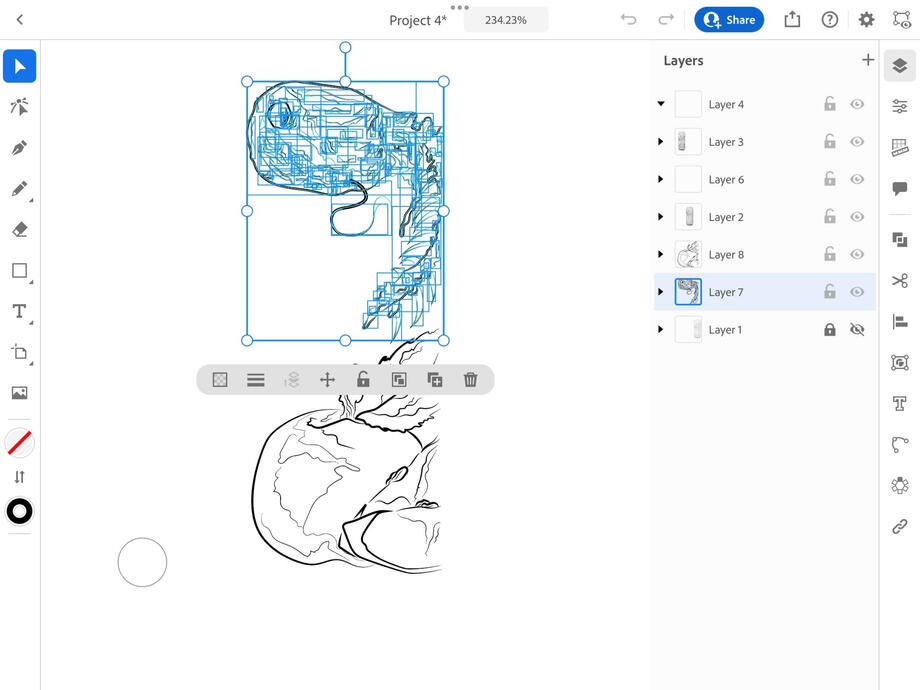The image size is (920, 690).
Task: Delete selection with the trash icon
Action: (x=470, y=380)
